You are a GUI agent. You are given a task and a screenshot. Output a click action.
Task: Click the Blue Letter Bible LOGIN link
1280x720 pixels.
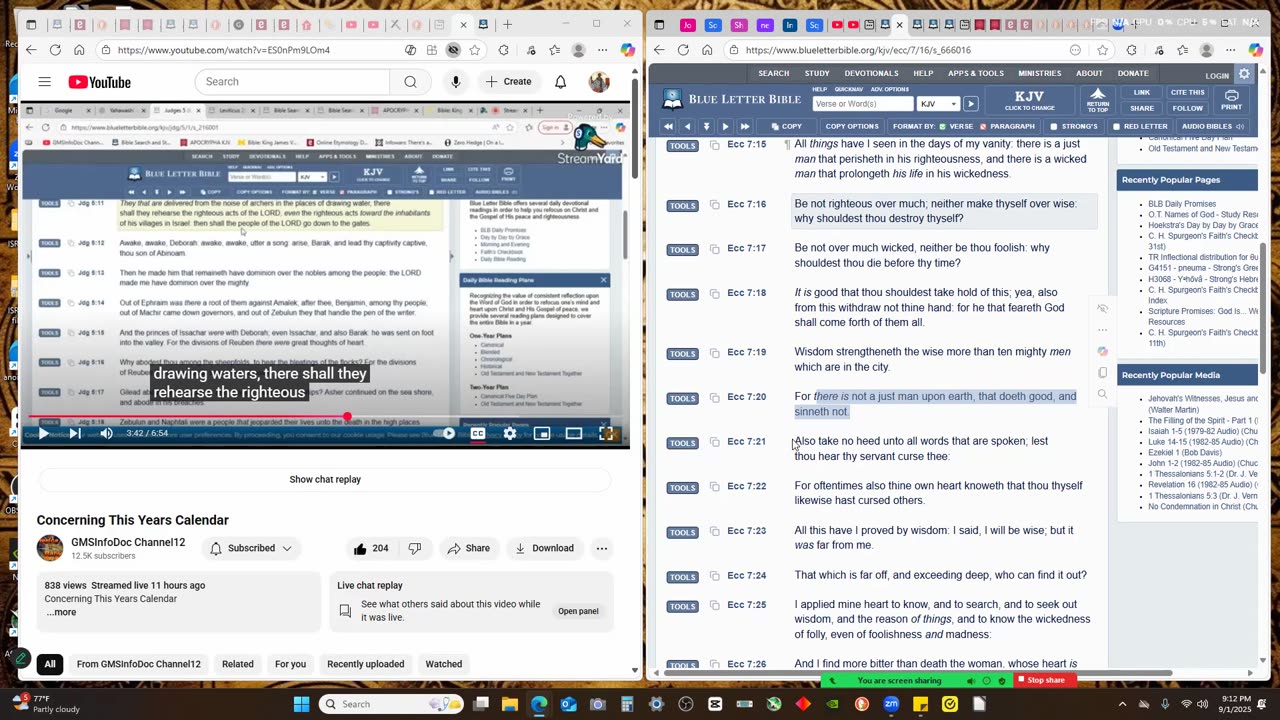pyautogui.click(x=1217, y=75)
